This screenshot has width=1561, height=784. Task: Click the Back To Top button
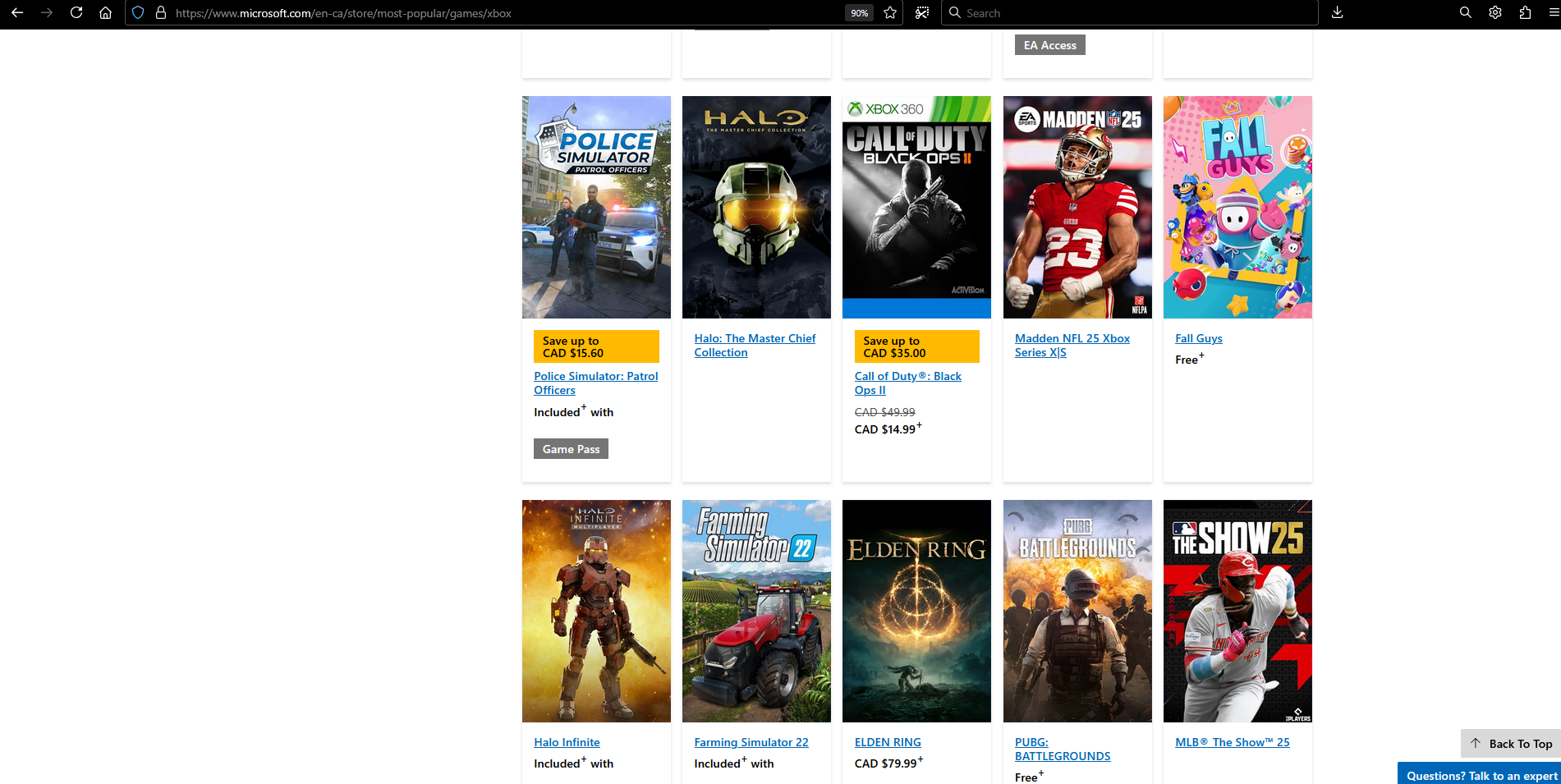pos(1511,744)
